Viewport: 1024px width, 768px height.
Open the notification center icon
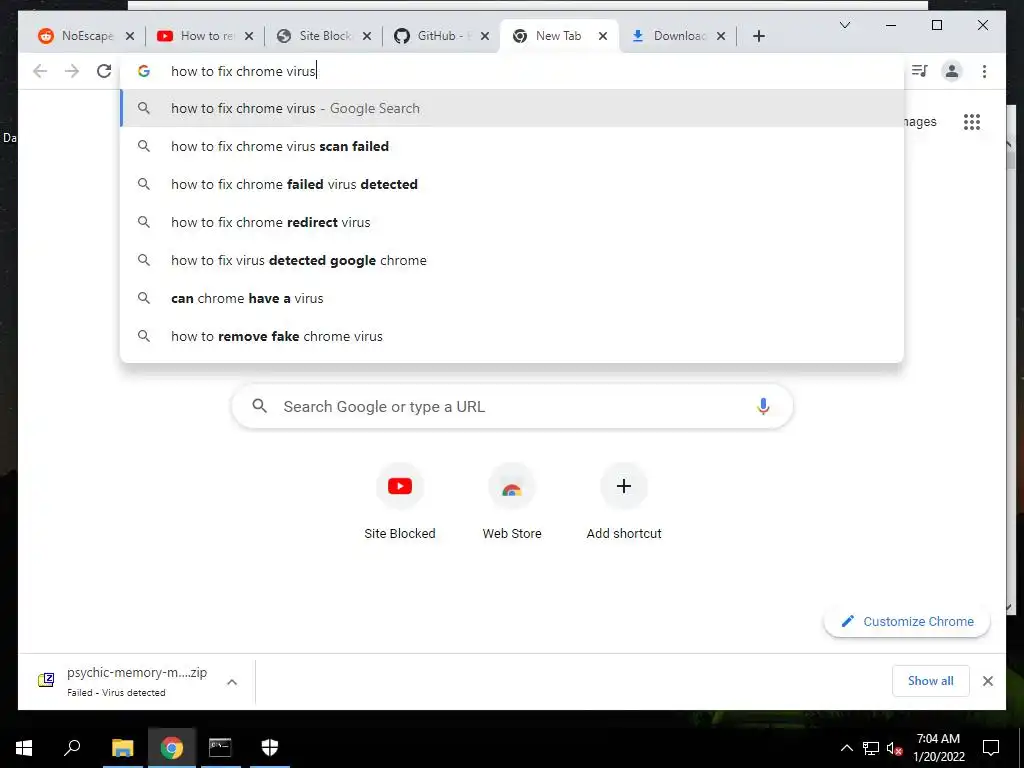click(991, 748)
